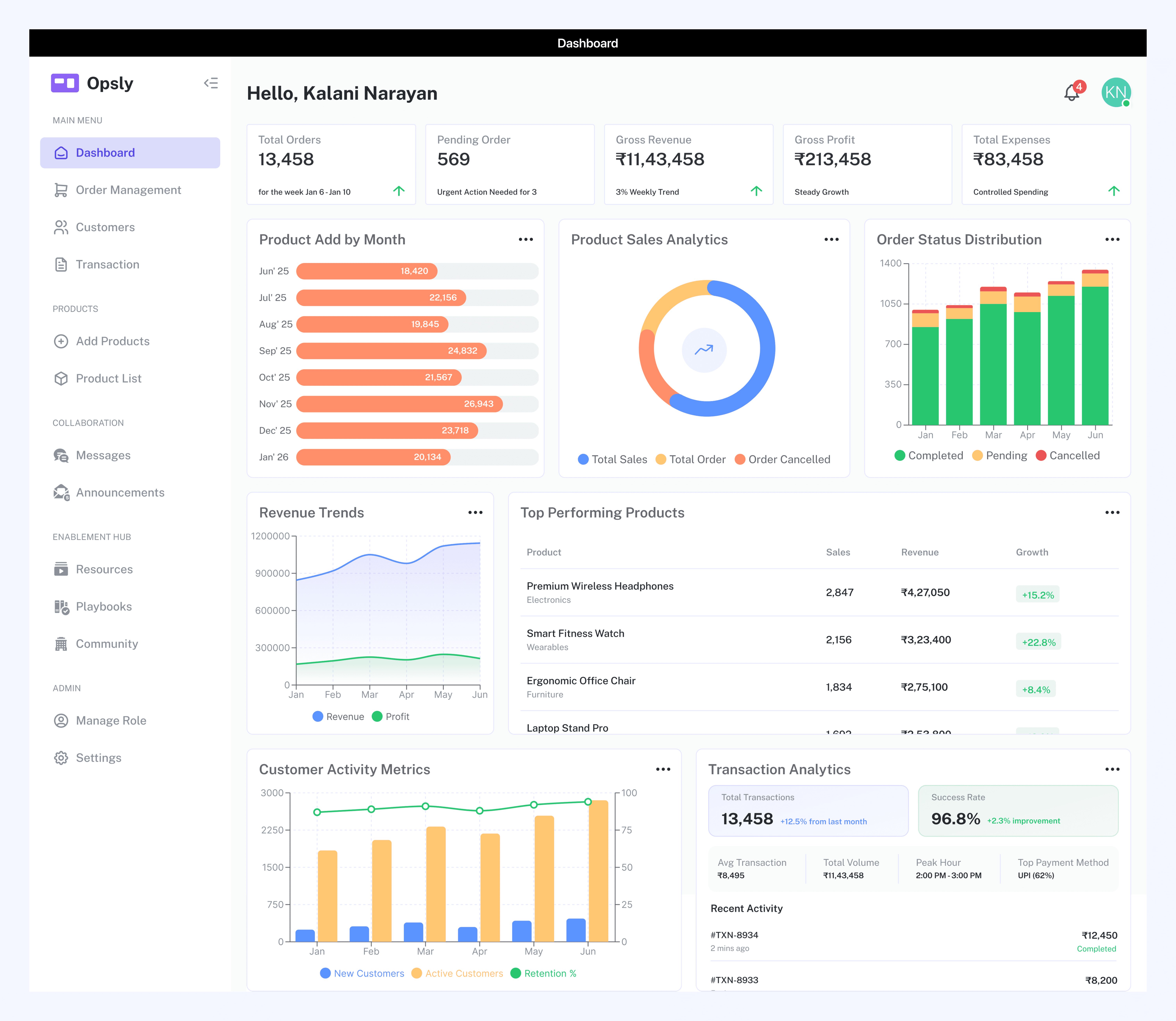Toggle the Profit legend in Revenue Trends
Image resolution: width=1176 pixels, height=1021 pixels.
[x=390, y=716]
